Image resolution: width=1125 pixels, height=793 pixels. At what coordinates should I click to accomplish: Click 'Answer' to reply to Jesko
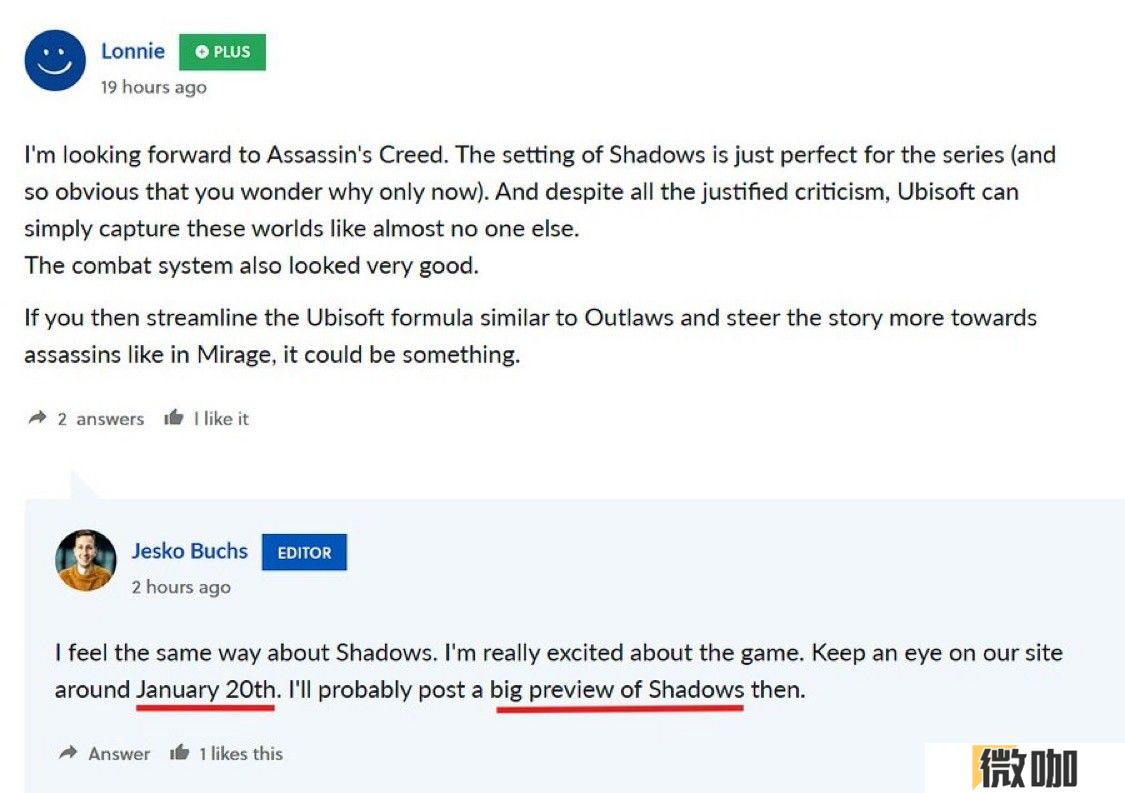coord(119,754)
